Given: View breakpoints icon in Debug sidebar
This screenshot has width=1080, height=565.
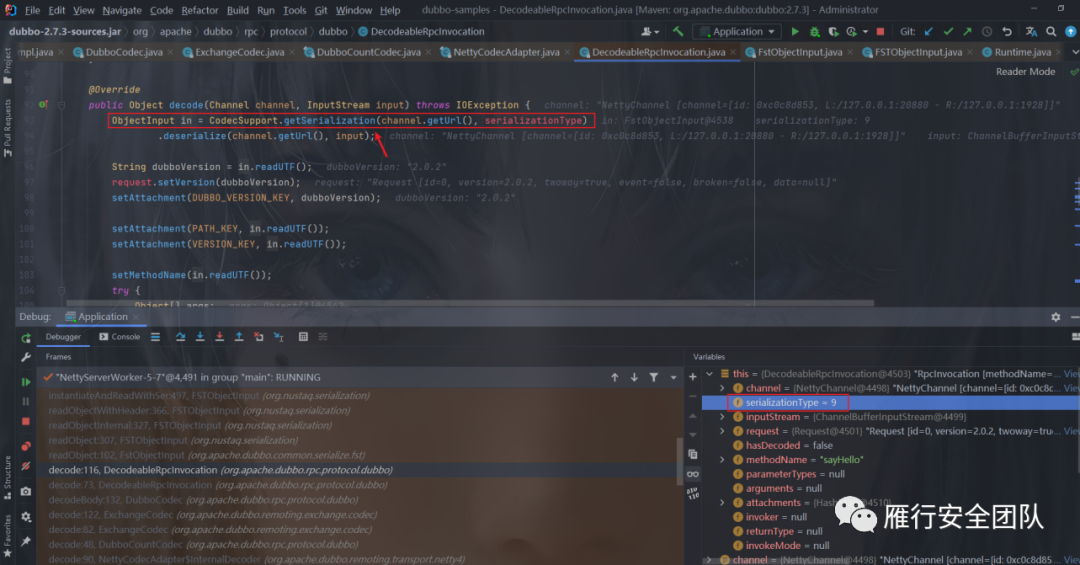Looking at the screenshot, I should (x=25, y=446).
